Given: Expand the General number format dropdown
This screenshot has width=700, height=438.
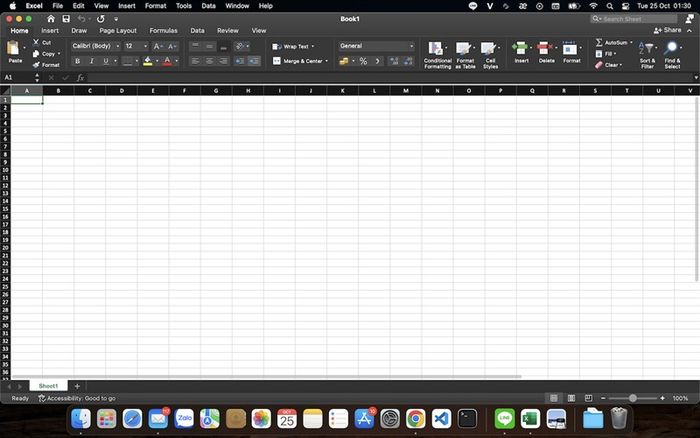Looking at the screenshot, I should click(x=376, y=46).
